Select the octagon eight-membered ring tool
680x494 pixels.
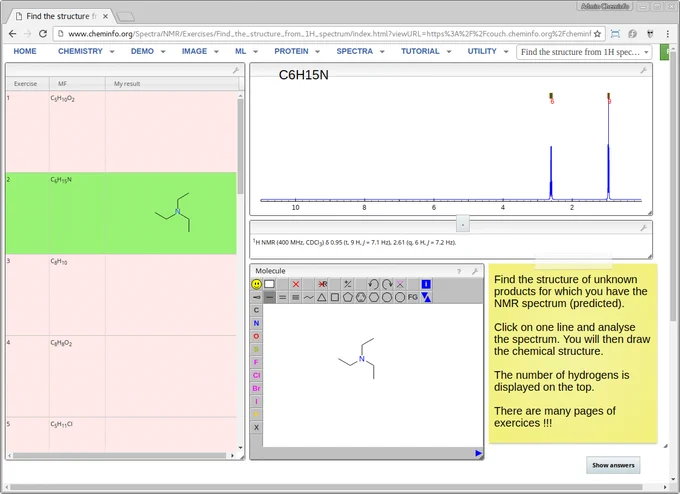[x=400, y=298]
